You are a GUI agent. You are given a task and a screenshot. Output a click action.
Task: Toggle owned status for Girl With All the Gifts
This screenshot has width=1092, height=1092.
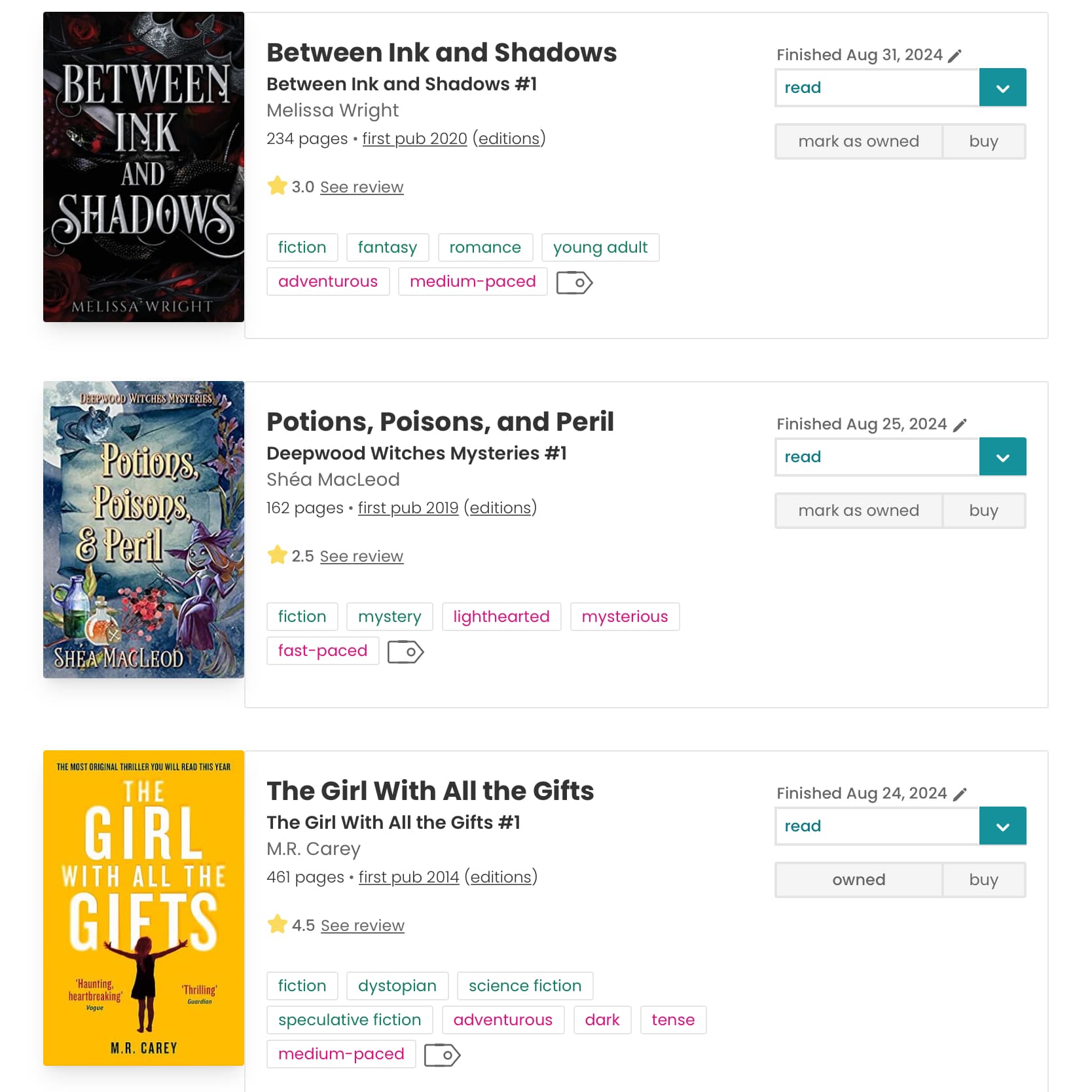pos(858,880)
